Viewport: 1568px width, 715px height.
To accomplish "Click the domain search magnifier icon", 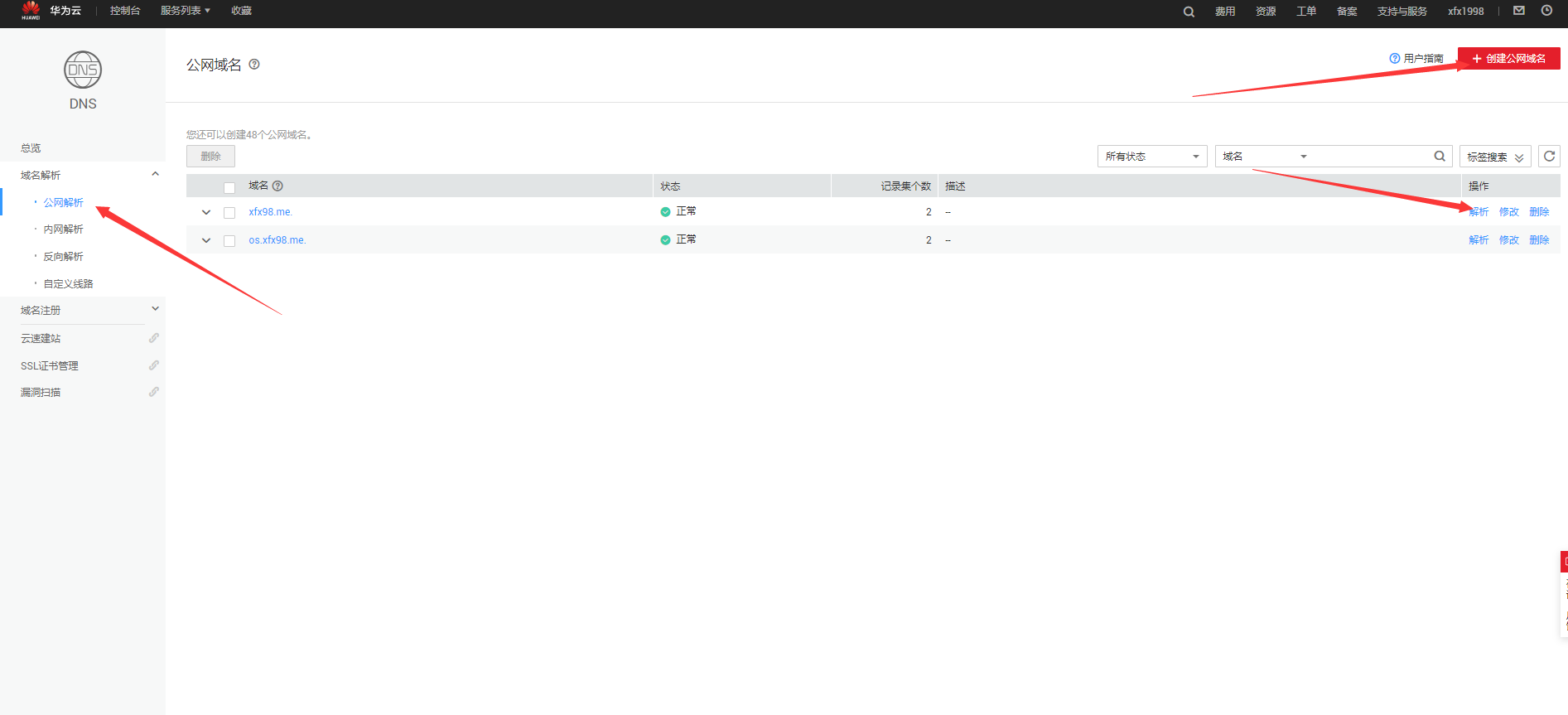I will 1440,156.
